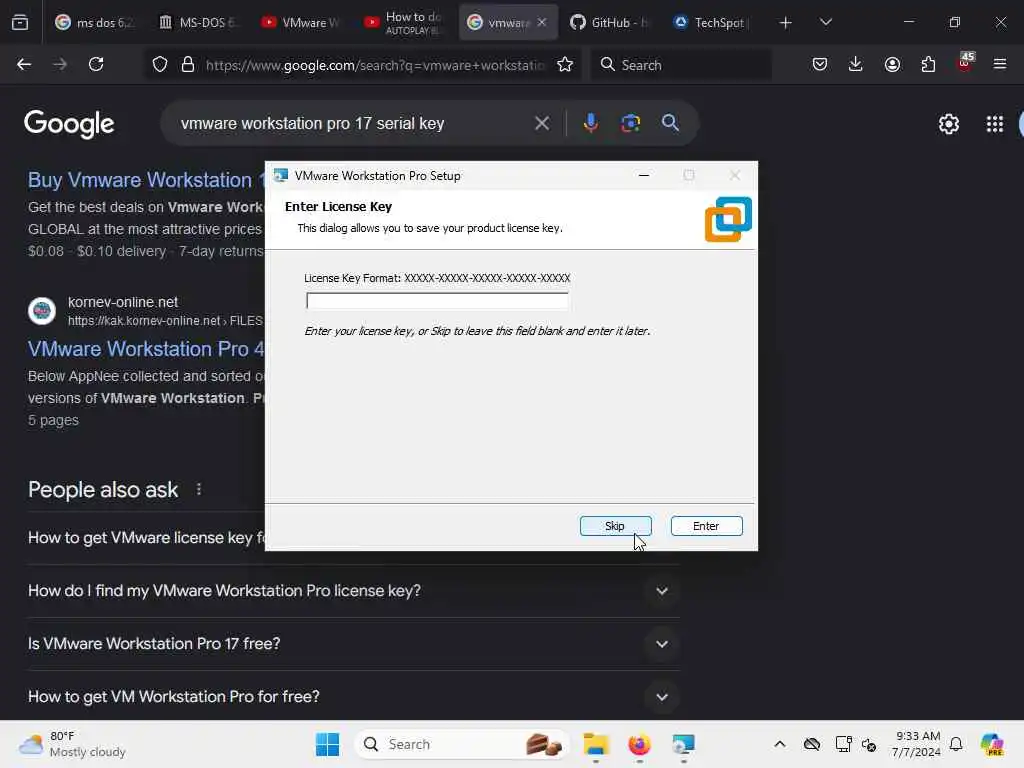Screen dimensions: 1024x768
Task: Expand 'How to get VMware license key' question
Action: [146, 537]
